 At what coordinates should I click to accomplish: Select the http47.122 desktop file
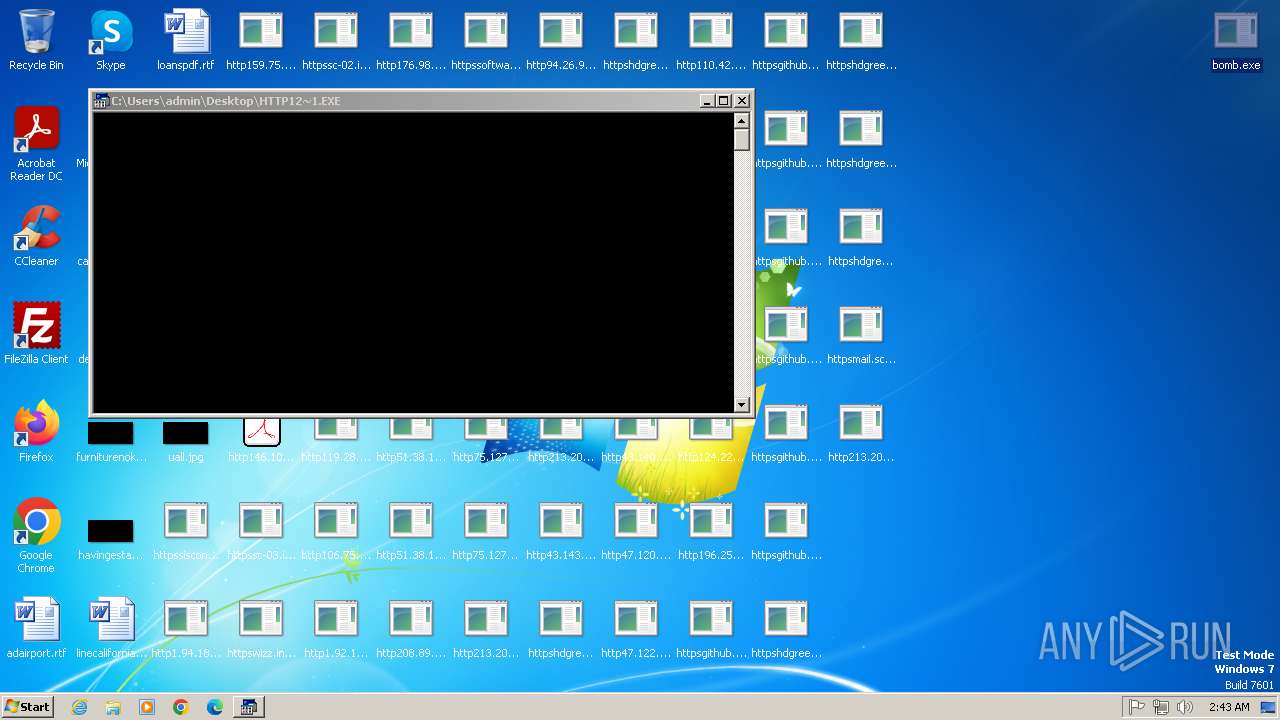[636, 628]
